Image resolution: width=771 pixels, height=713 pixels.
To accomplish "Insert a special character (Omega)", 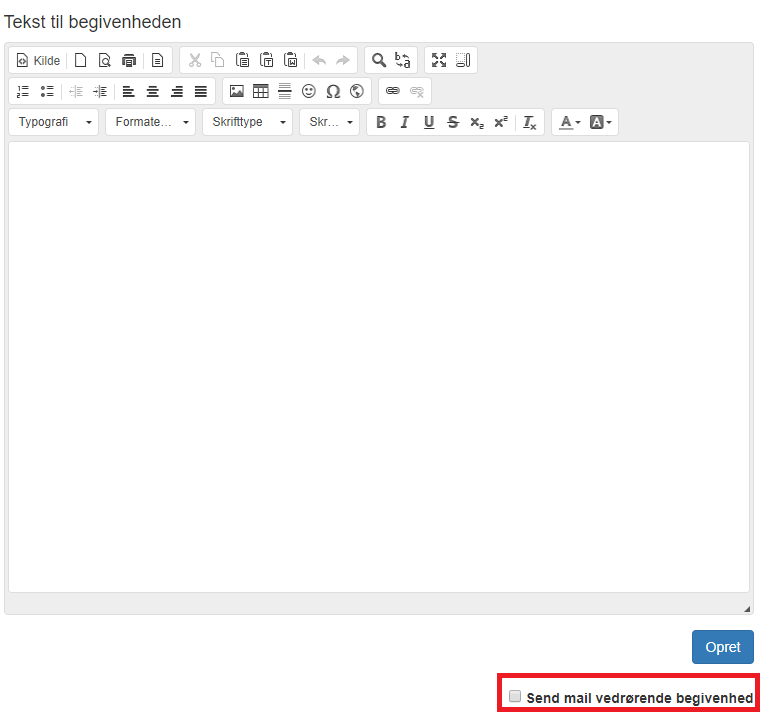I will (333, 91).
